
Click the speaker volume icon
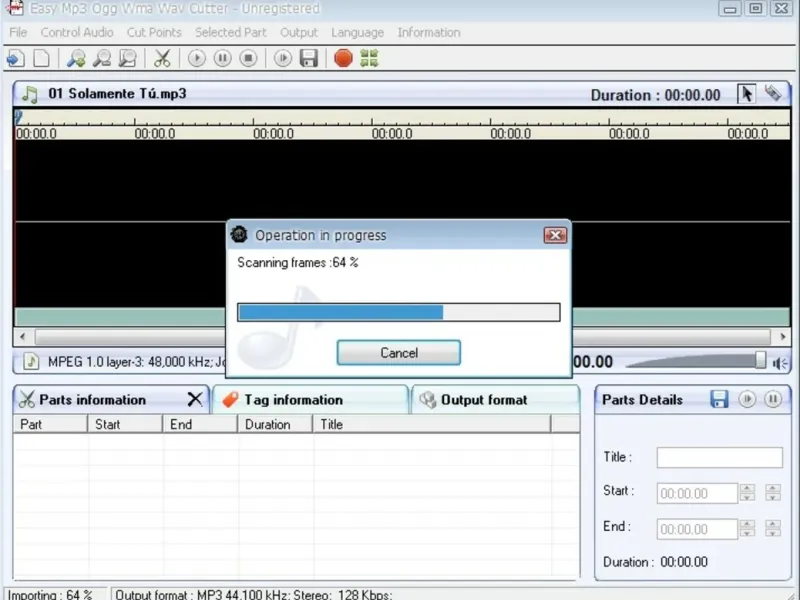coord(780,363)
